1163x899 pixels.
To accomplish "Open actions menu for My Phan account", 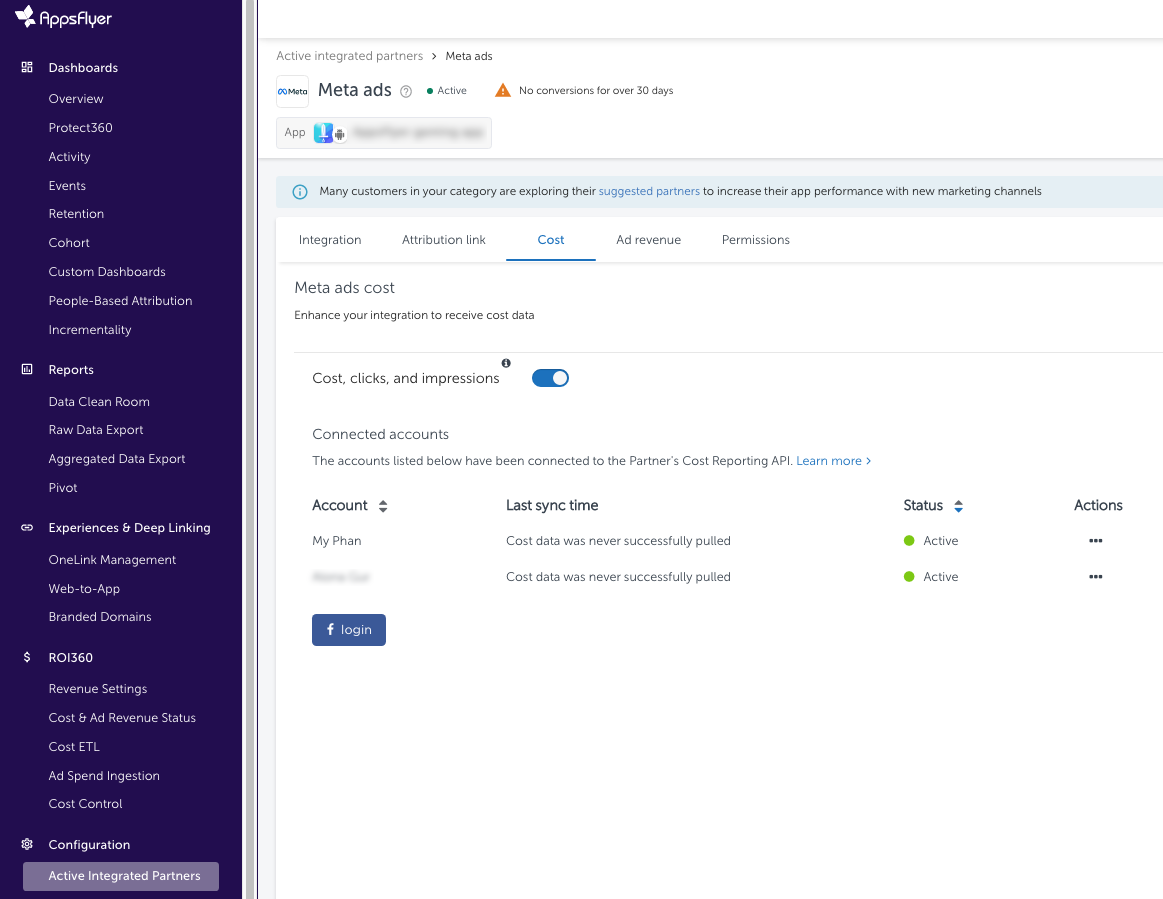I will click(x=1095, y=541).
